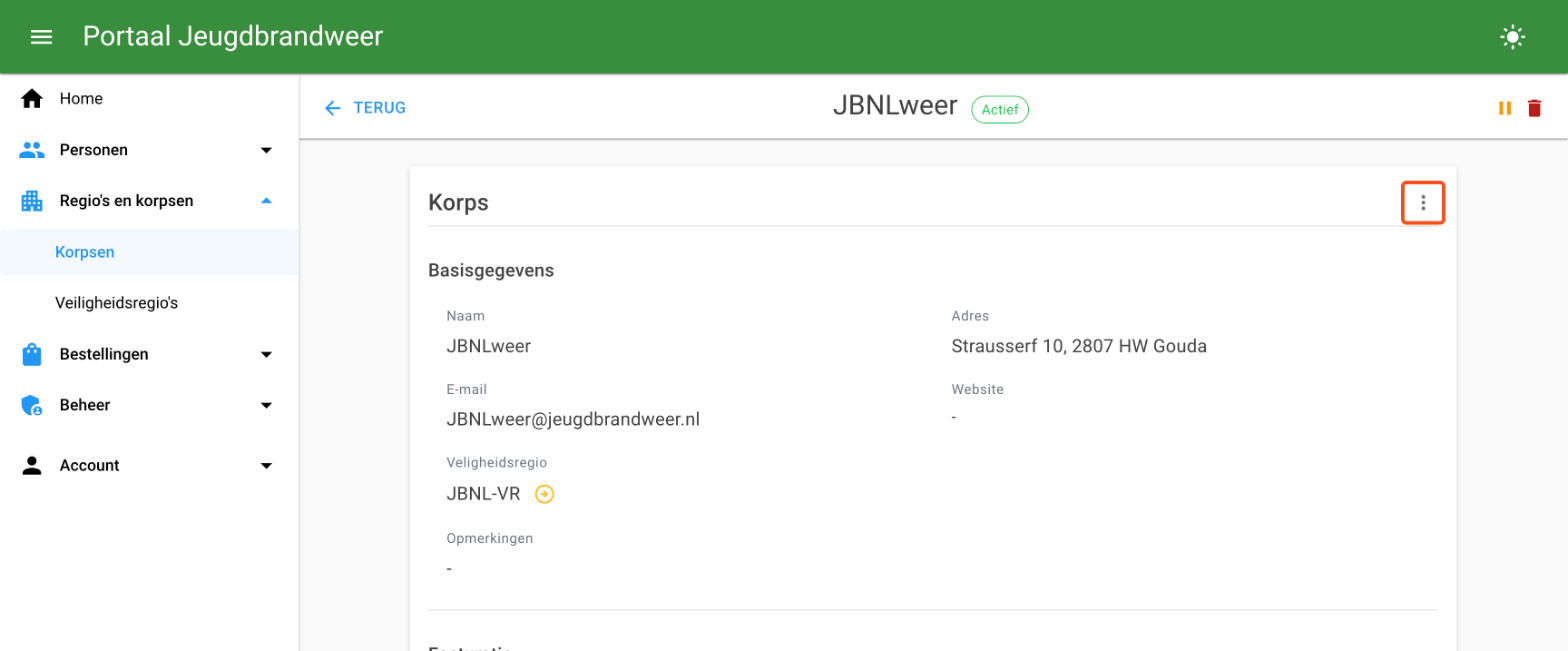Delete the korps with the red trash icon
This screenshot has width=1568, height=651.
tap(1535, 108)
